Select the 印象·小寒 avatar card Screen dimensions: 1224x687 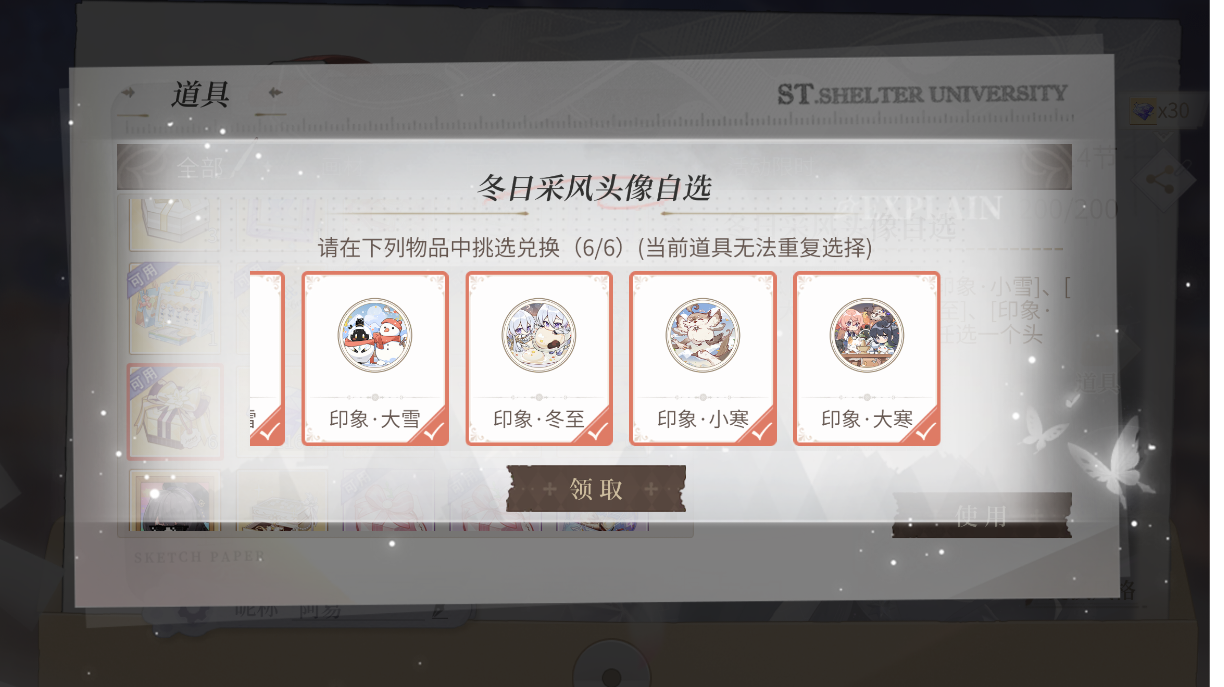703,358
